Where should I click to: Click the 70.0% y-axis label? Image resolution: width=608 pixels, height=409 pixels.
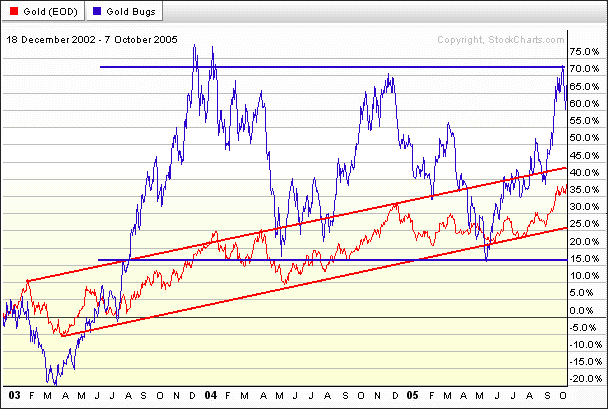[584, 69]
